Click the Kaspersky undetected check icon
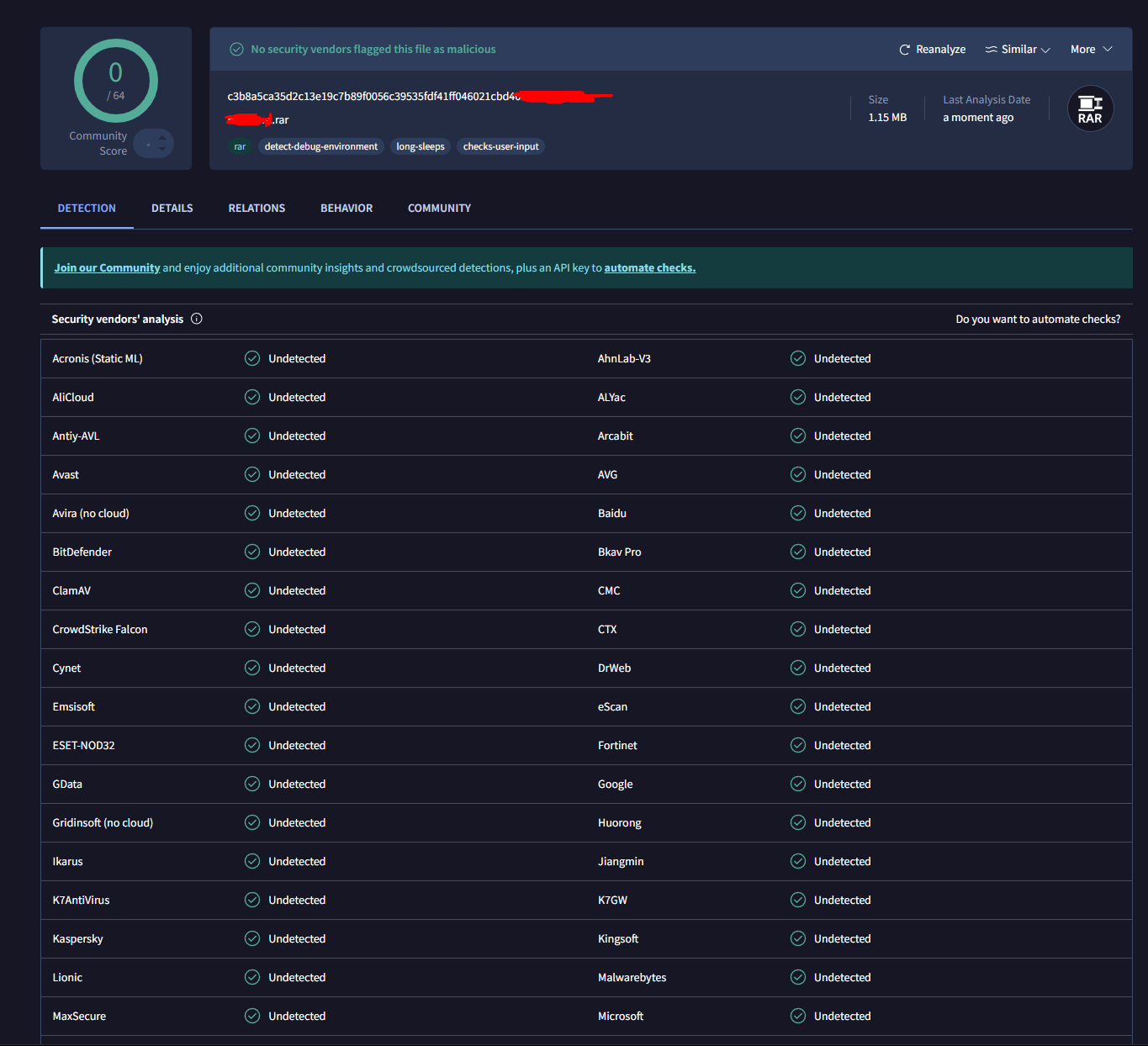Viewport: 1148px width, 1046px height. [252, 938]
